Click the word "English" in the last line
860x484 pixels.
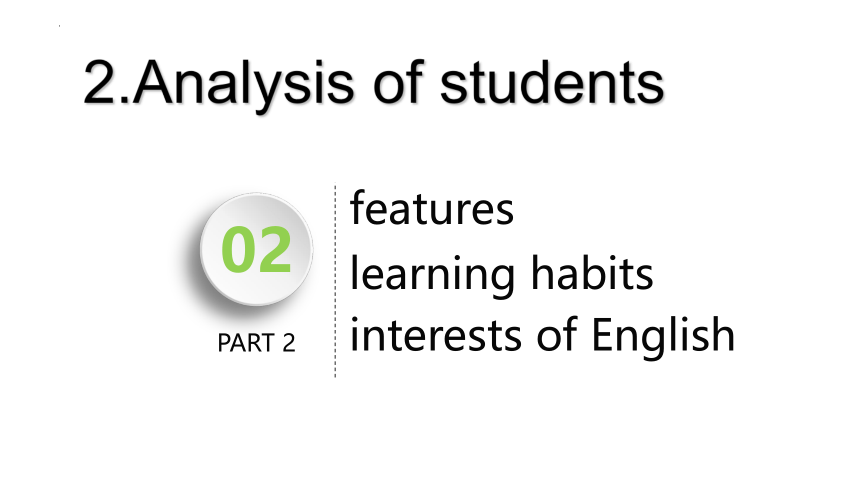[x=663, y=336]
